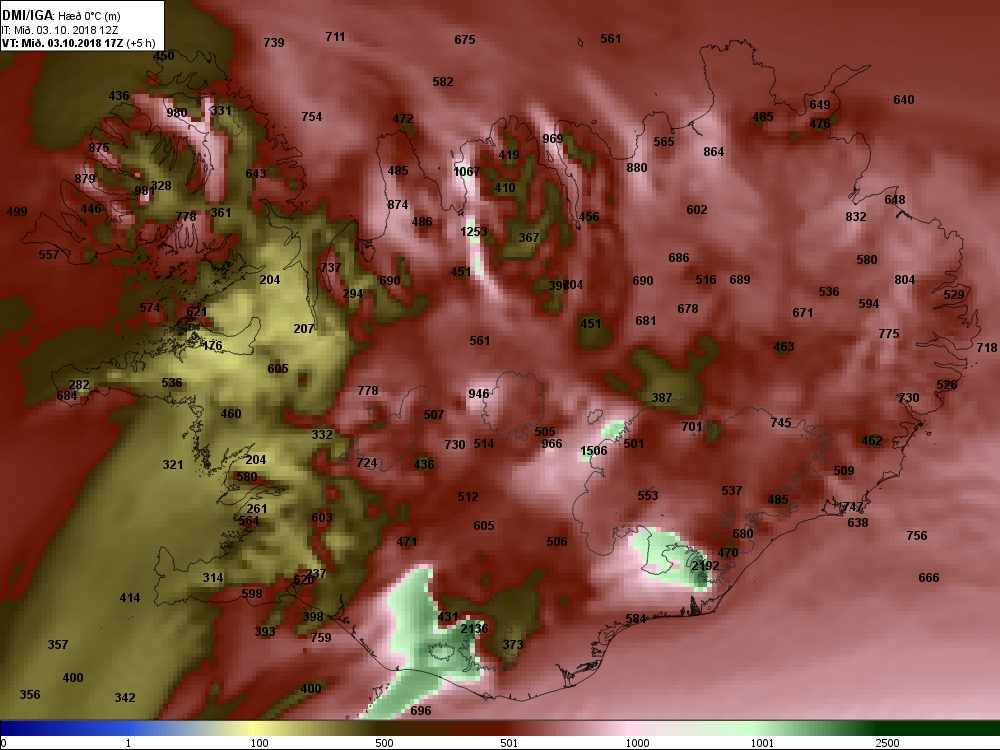Click the 557 height value

[48, 255]
